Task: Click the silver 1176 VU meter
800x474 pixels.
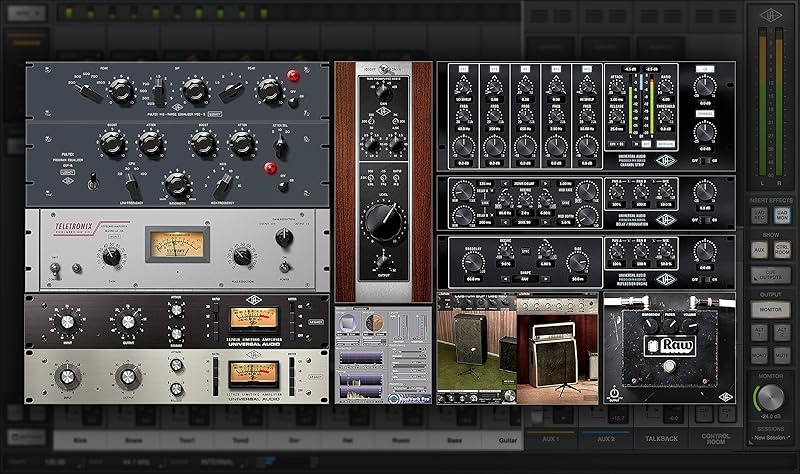Action: pyautogui.click(x=254, y=373)
